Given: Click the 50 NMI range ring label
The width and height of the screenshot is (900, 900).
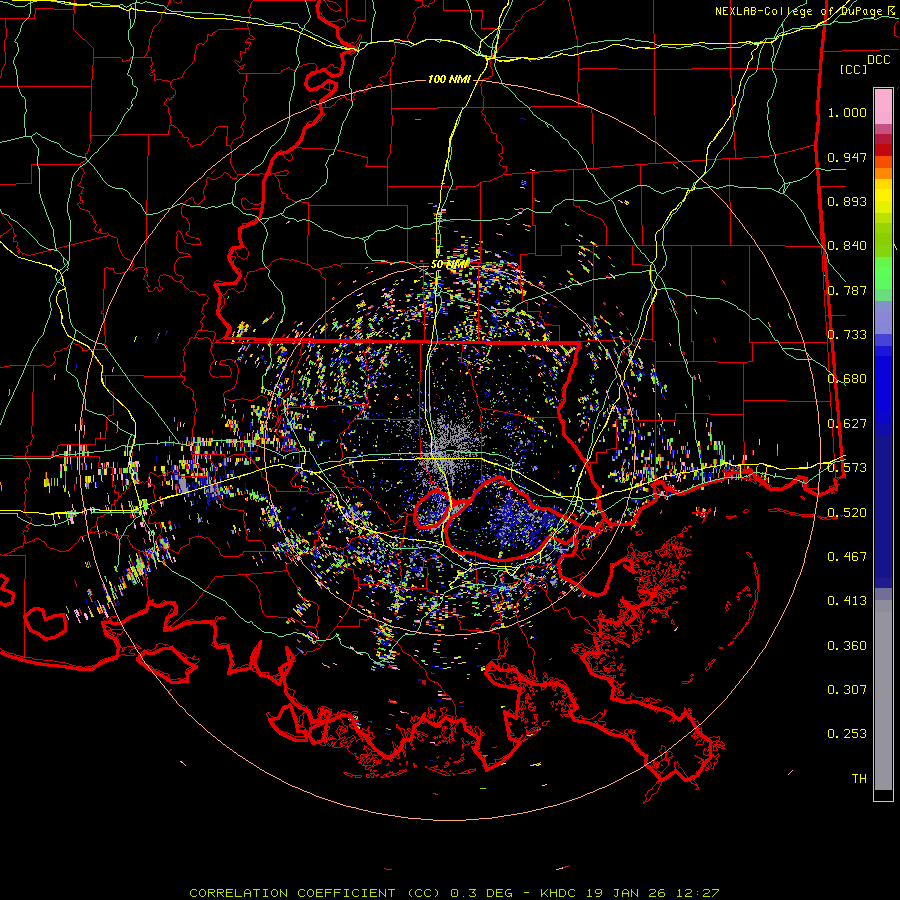Looking at the screenshot, I should point(450,264).
